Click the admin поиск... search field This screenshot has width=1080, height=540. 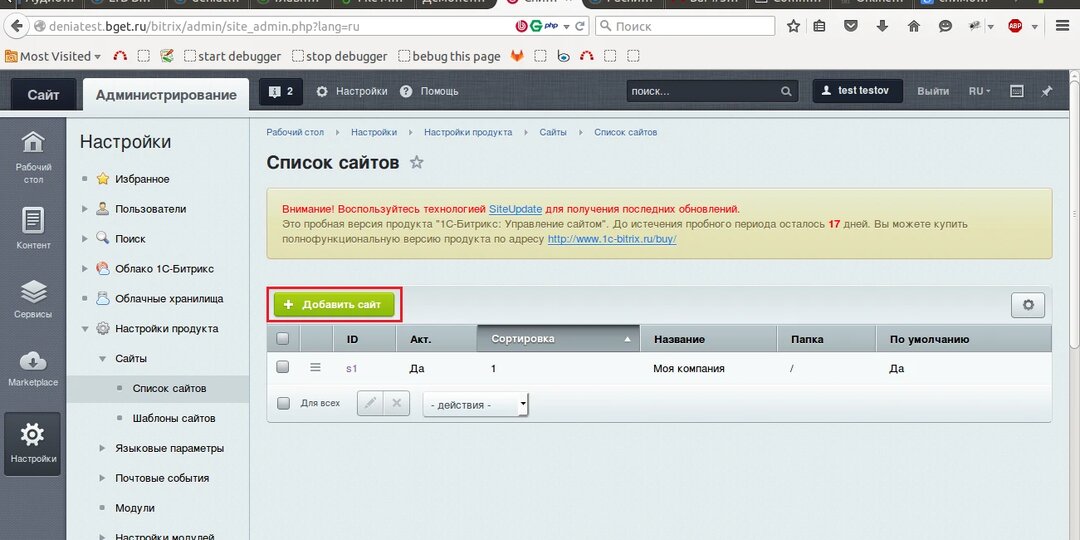(703, 91)
